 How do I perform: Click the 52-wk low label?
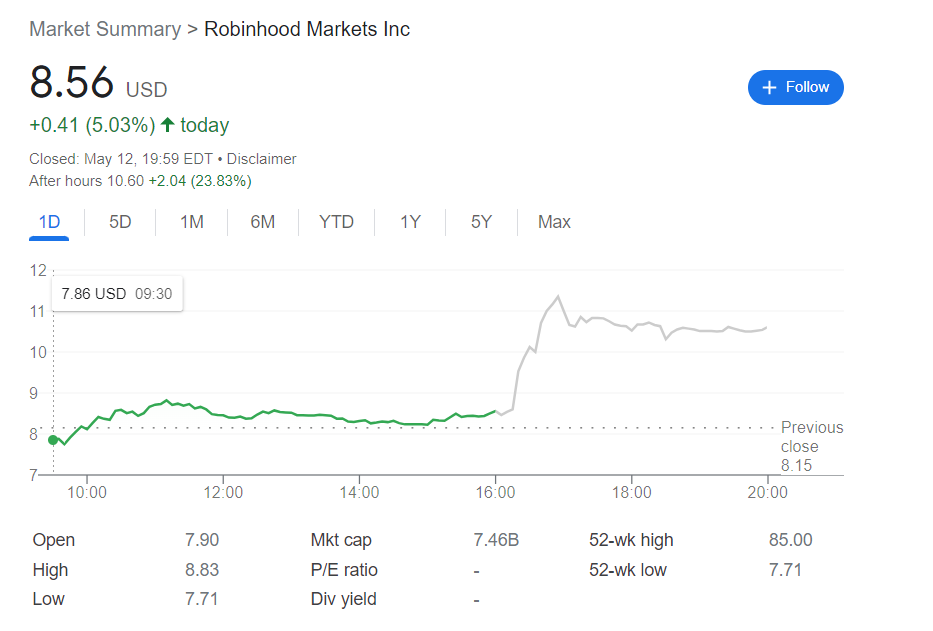pos(628,570)
